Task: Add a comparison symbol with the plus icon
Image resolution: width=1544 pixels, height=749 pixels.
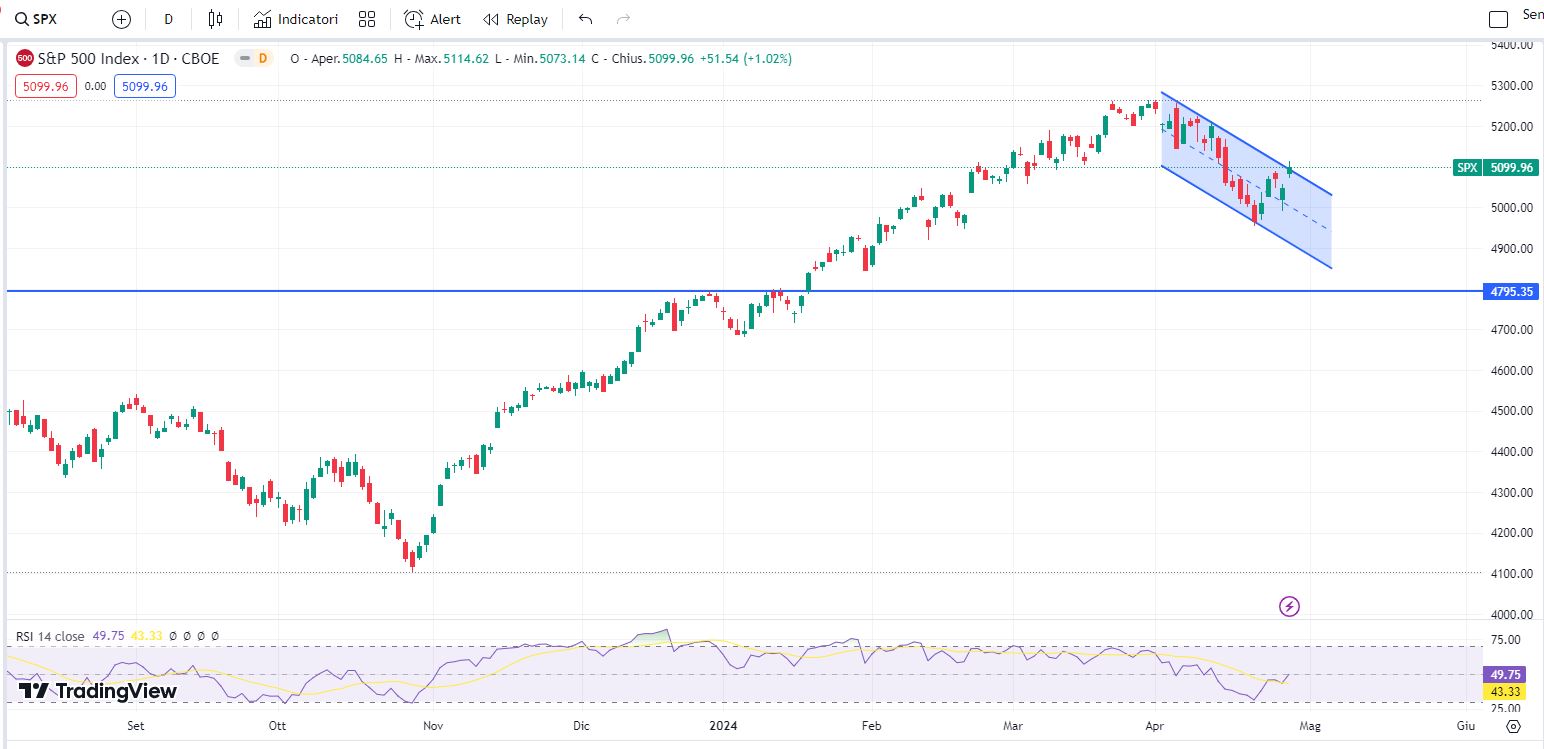Action: (121, 19)
